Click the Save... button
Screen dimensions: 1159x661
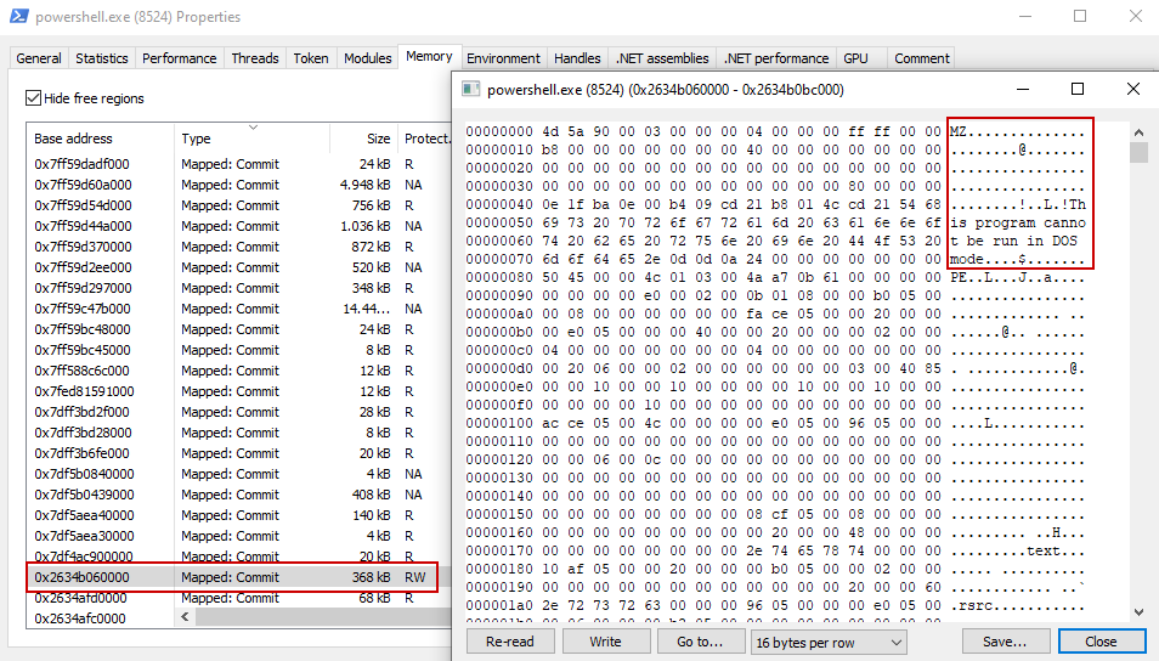(x=1005, y=642)
